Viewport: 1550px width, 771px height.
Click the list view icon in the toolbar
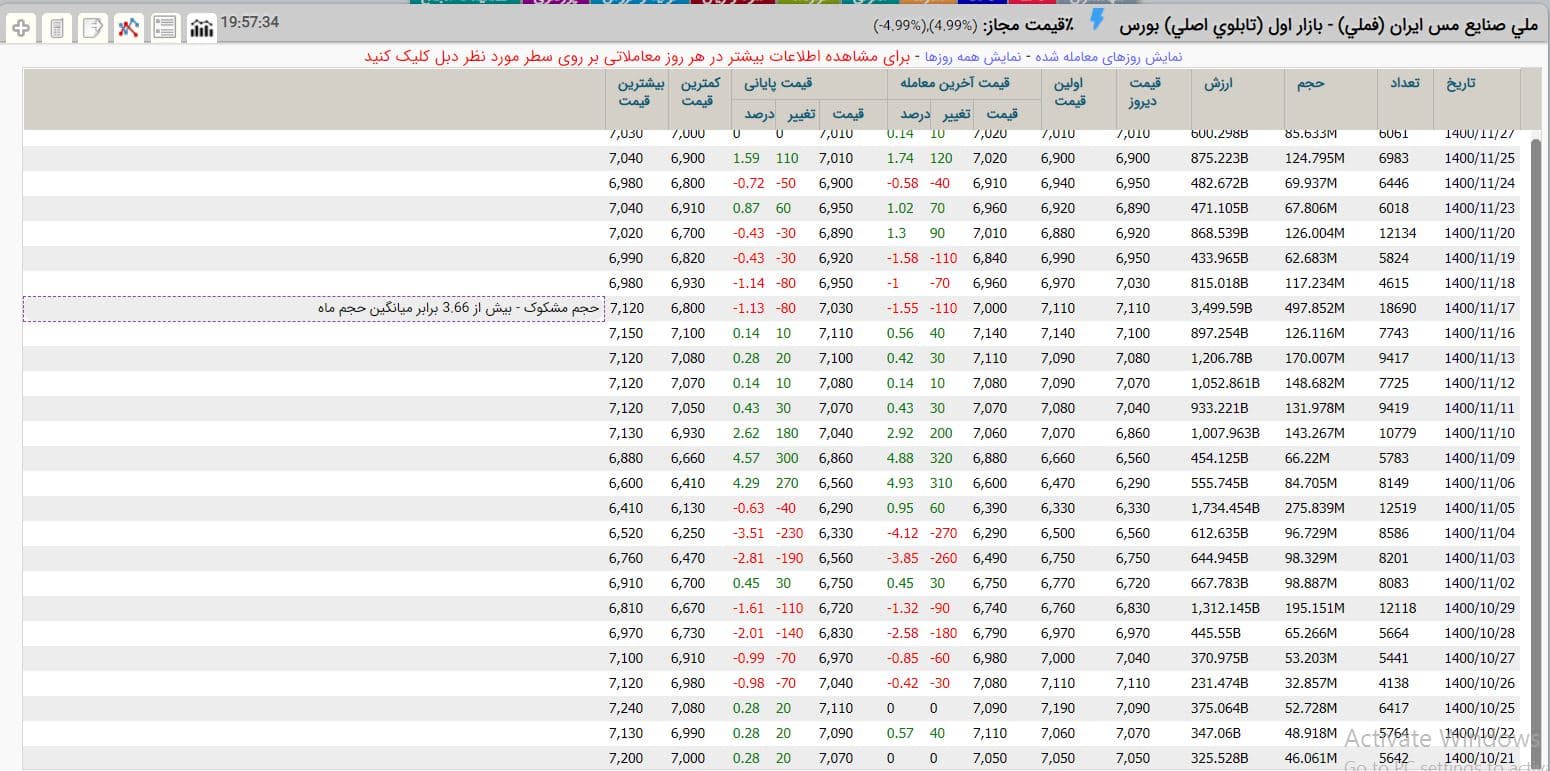(x=166, y=27)
